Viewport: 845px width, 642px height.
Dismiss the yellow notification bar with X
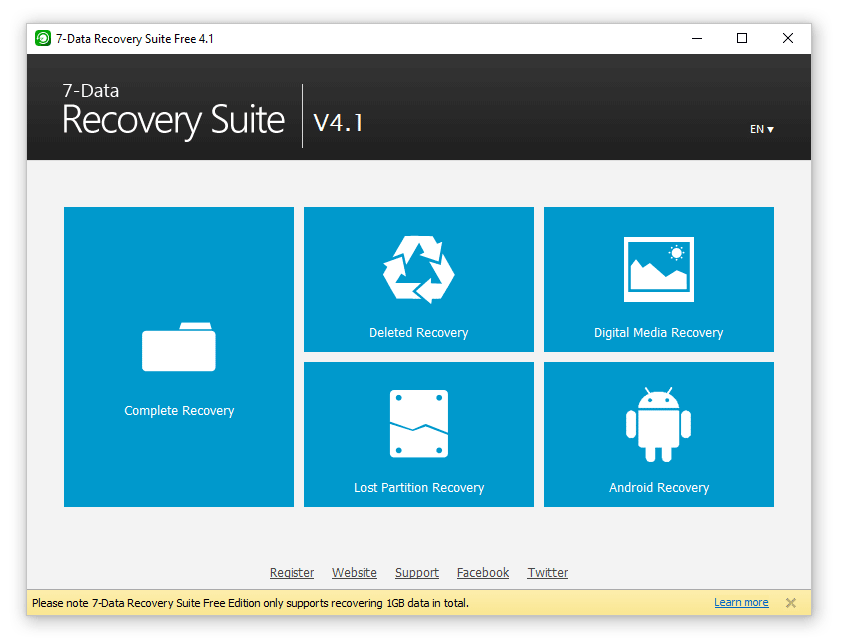click(791, 603)
